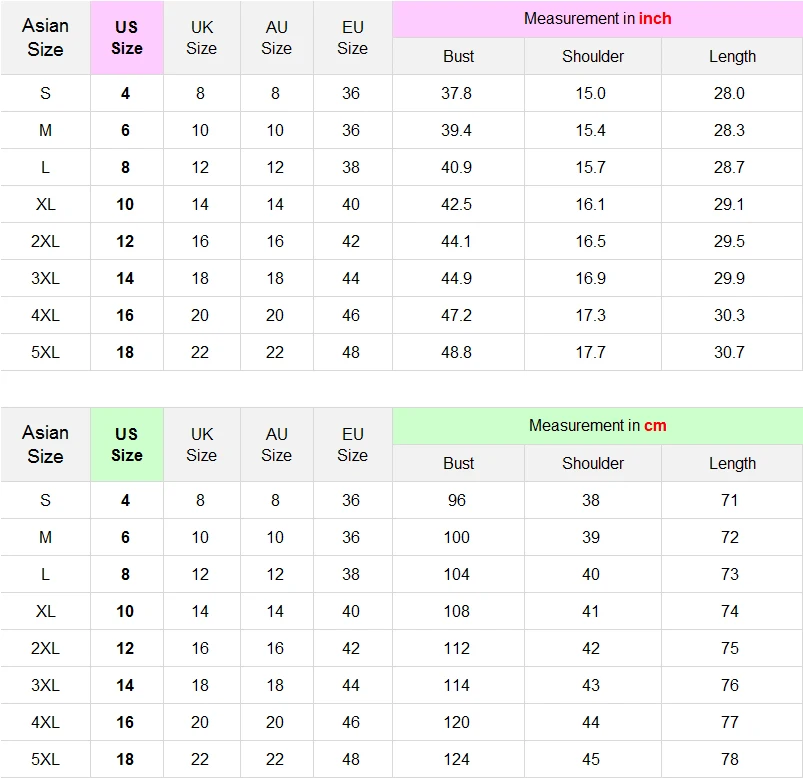The image size is (803, 778).
Task: Click length value 30.7 in inch table
Action: click(729, 352)
